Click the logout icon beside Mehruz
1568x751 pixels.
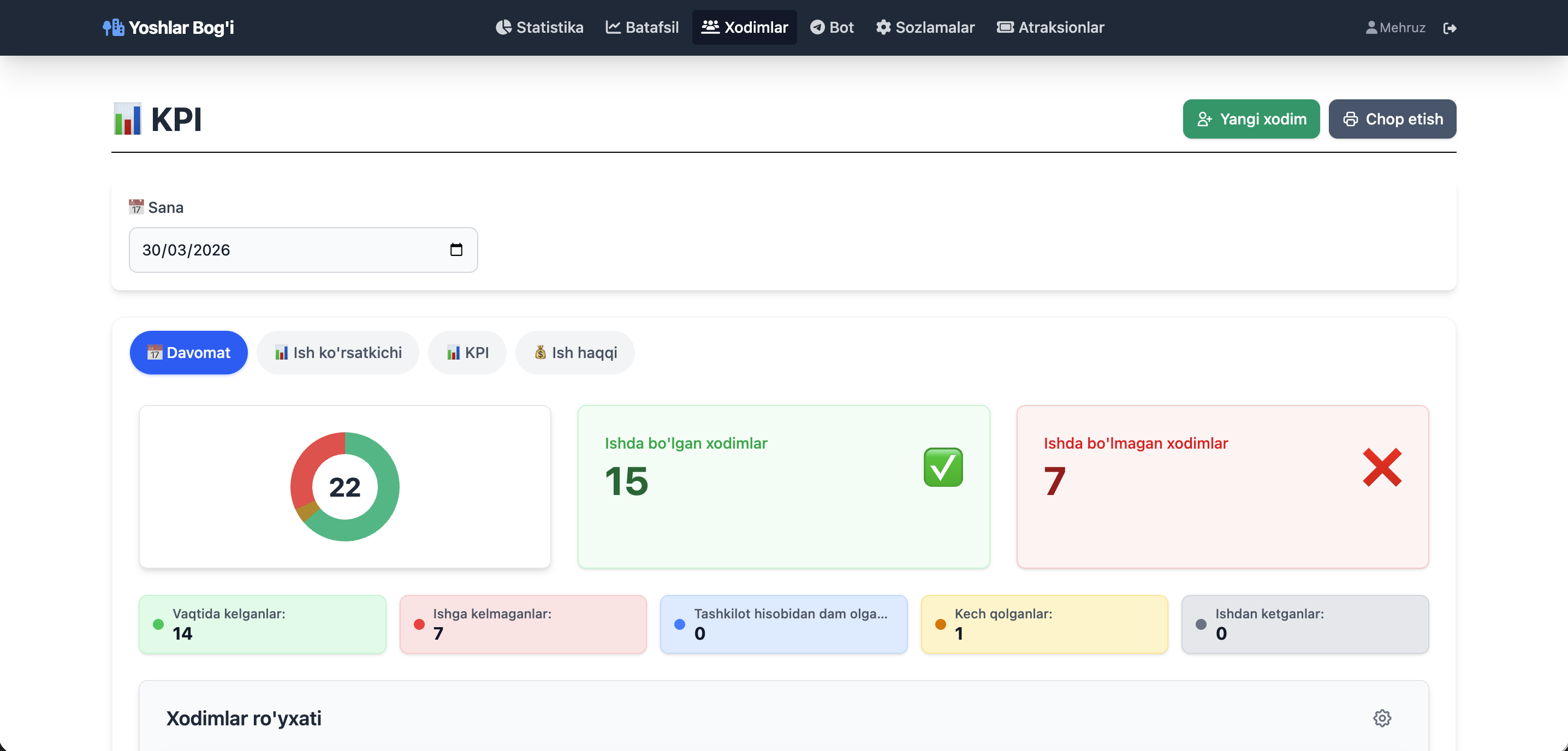point(1450,28)
